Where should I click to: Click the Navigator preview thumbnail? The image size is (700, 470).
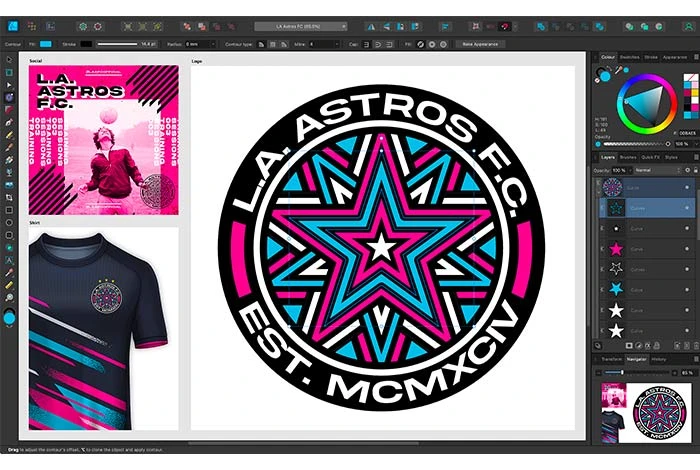click(644, 413)
